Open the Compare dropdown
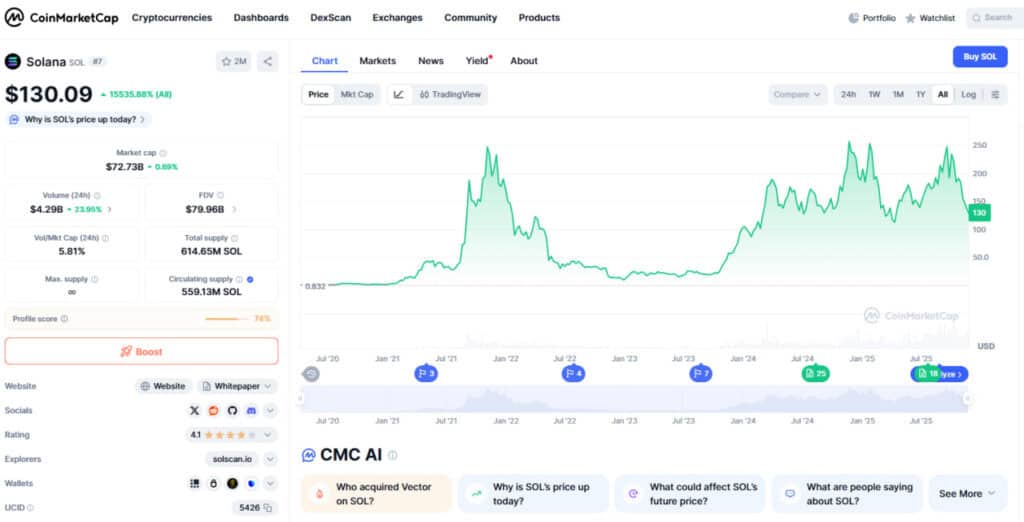The width and height of the screenshot is (1024, 522). (797, 95)
